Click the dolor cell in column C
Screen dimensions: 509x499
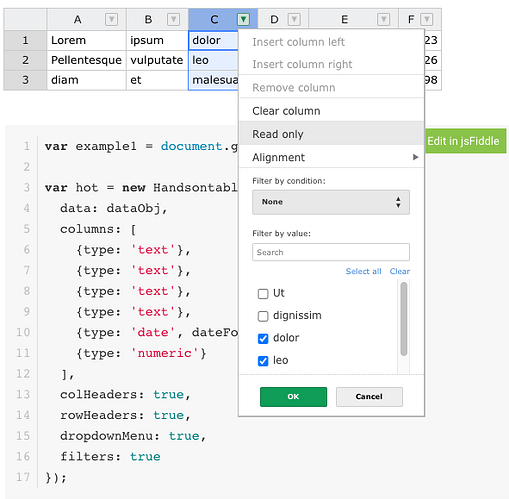[213, 40]
